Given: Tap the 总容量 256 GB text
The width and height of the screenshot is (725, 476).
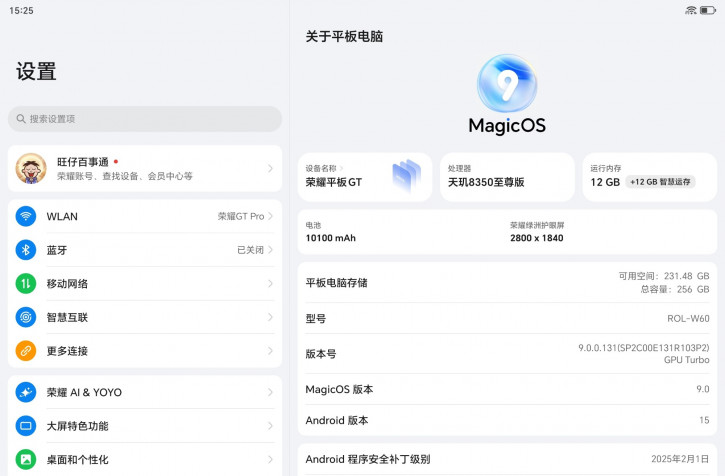Looking at the screenshot, I should coord(675,289).
